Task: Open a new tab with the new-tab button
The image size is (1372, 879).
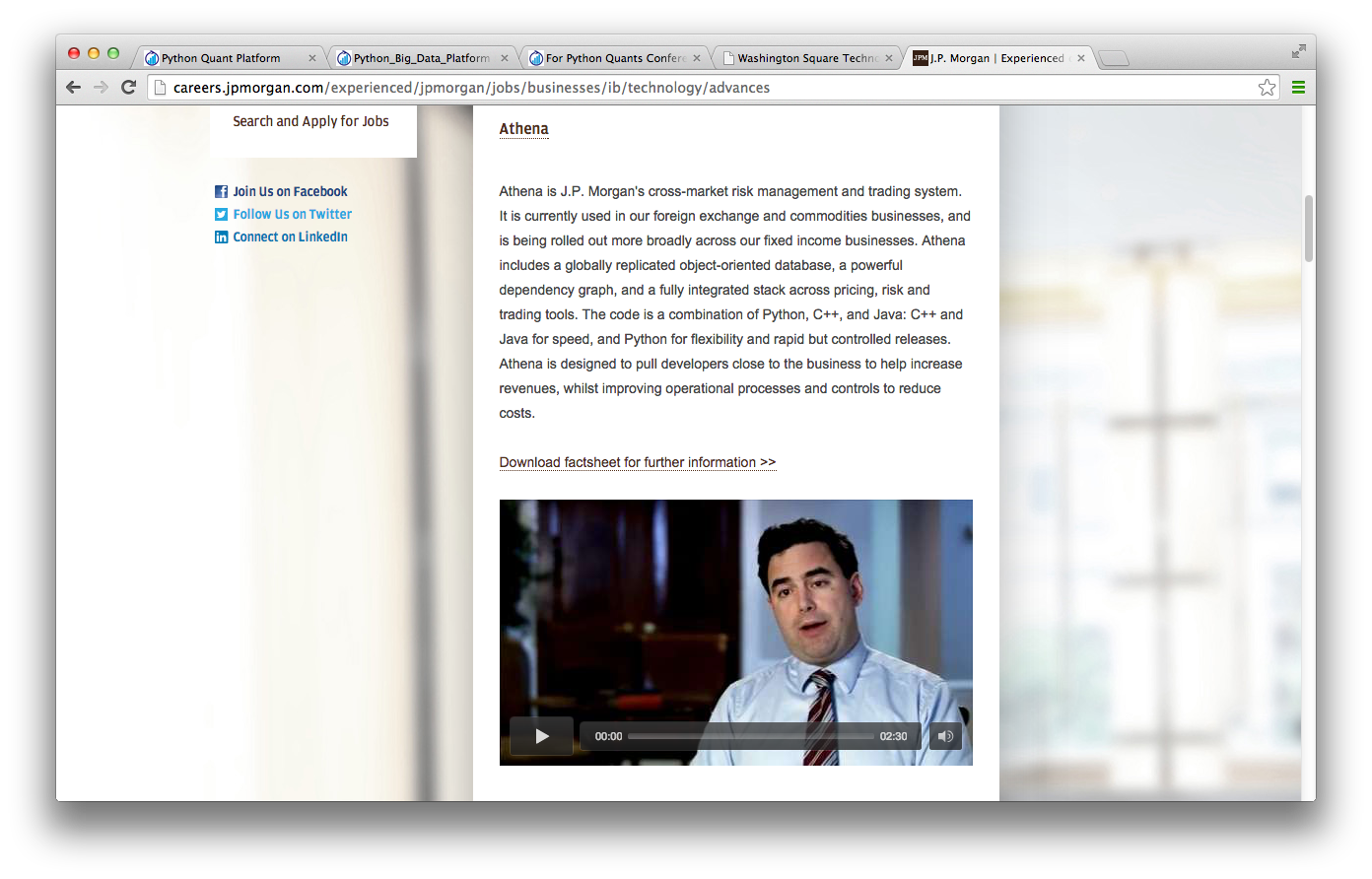Action: pos(1114,58)
